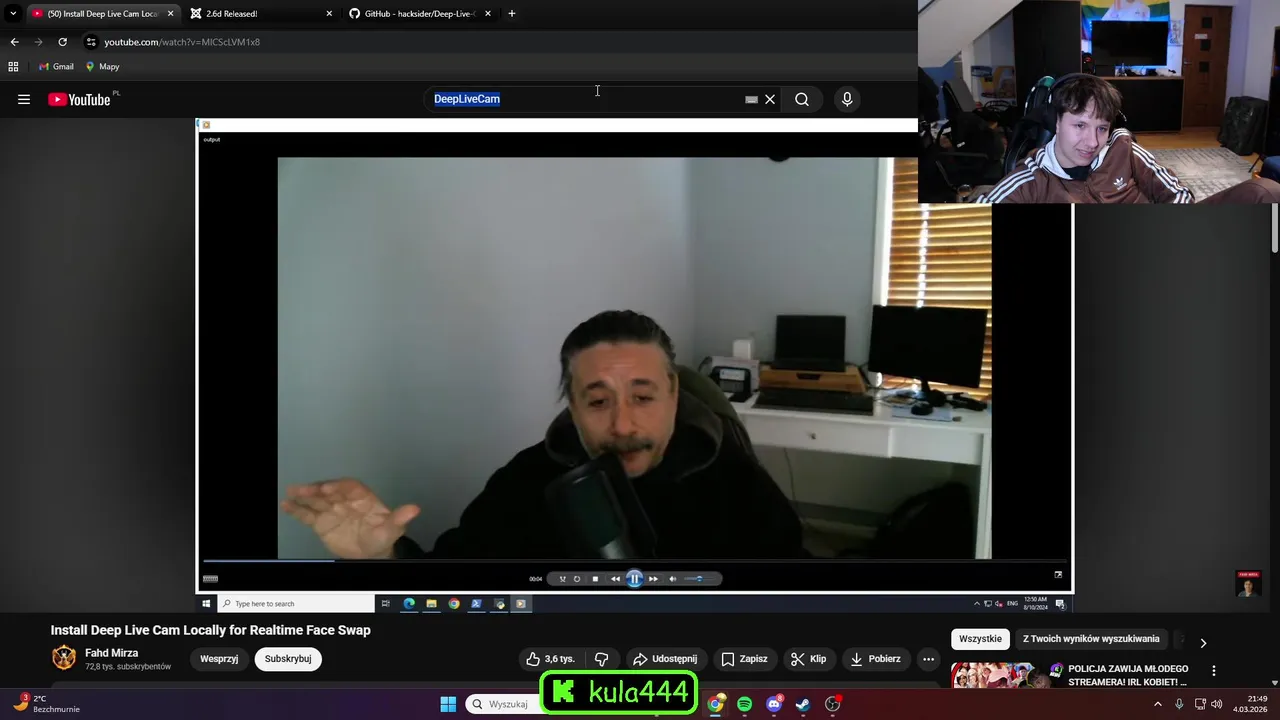
Task: Open Discord from taskbar
Action: [773, 704]
